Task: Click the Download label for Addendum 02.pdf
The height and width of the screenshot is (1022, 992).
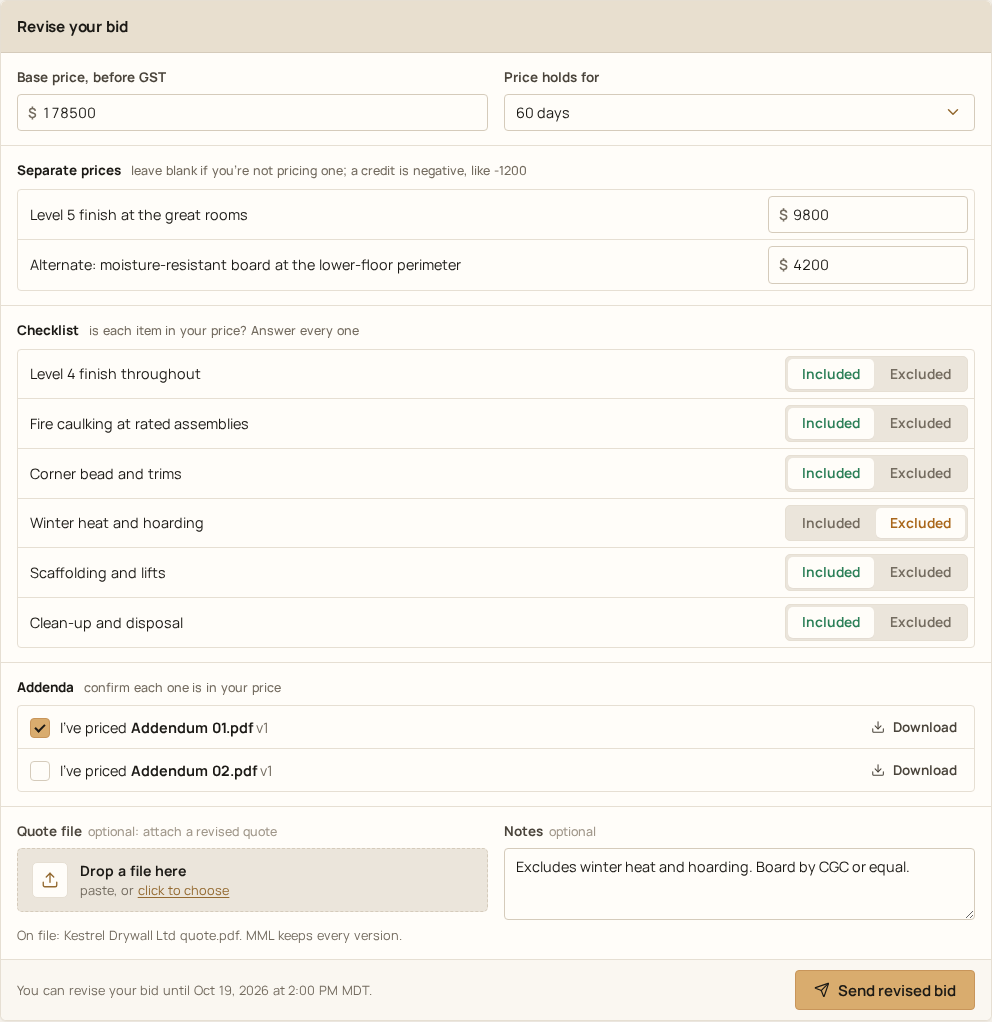Action: (x=924, y=770)
